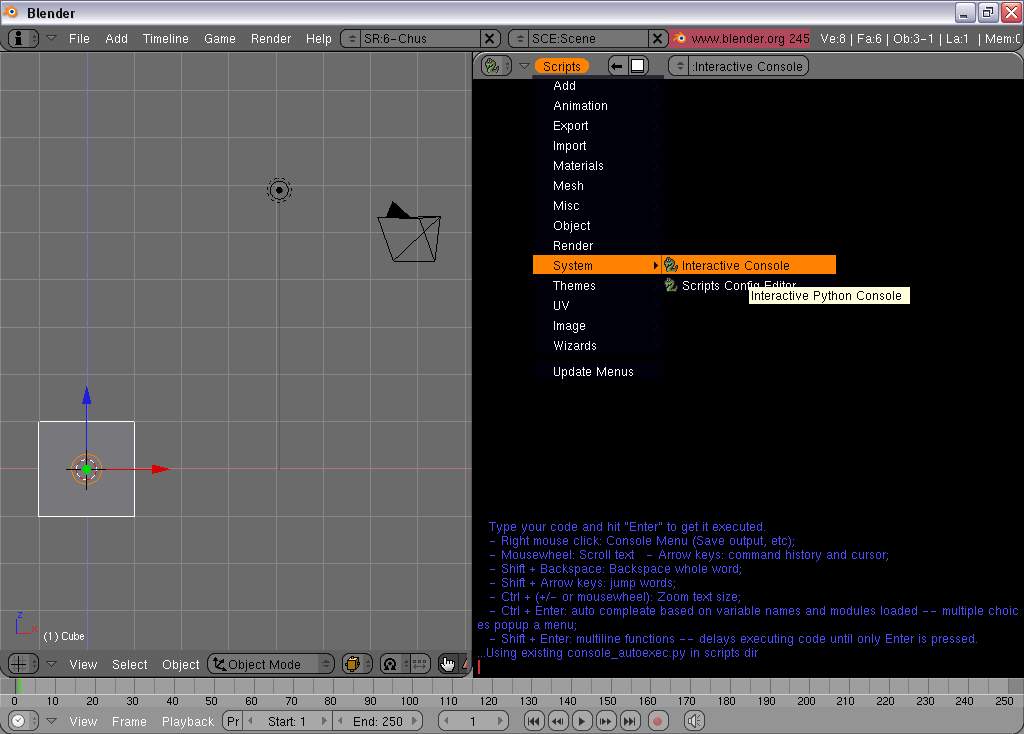
Task: Open the www.blender.org link
Action: [x=750, y=39]
